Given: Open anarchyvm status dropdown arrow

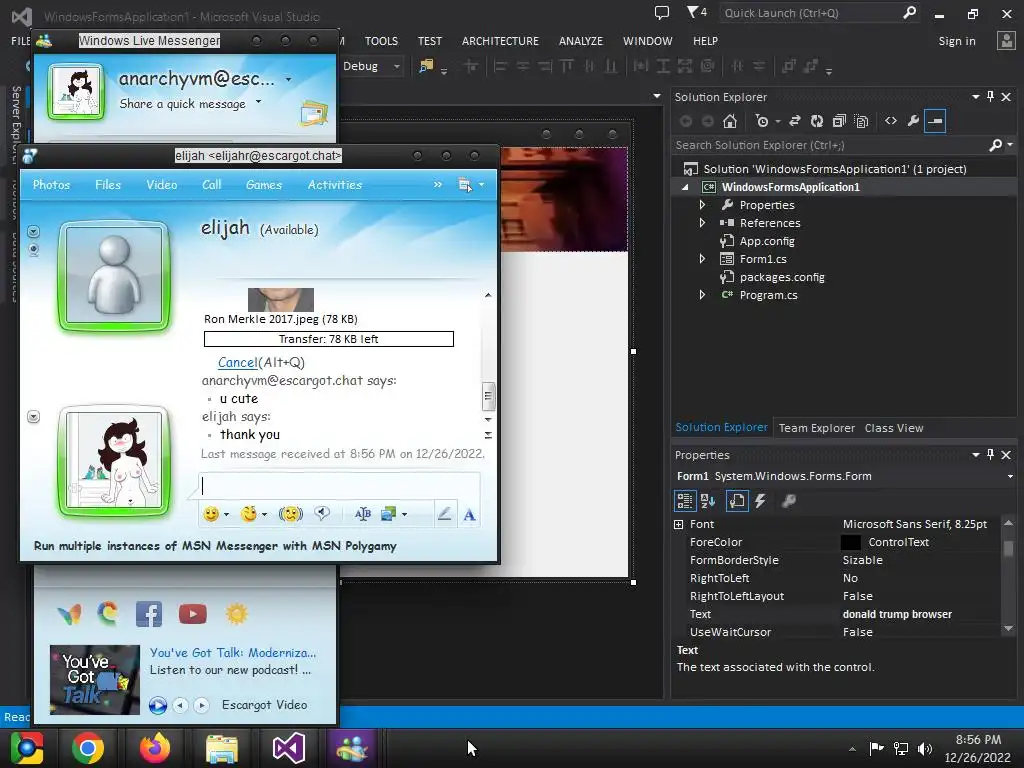Looking at the screenshot, I should (288, 80).
